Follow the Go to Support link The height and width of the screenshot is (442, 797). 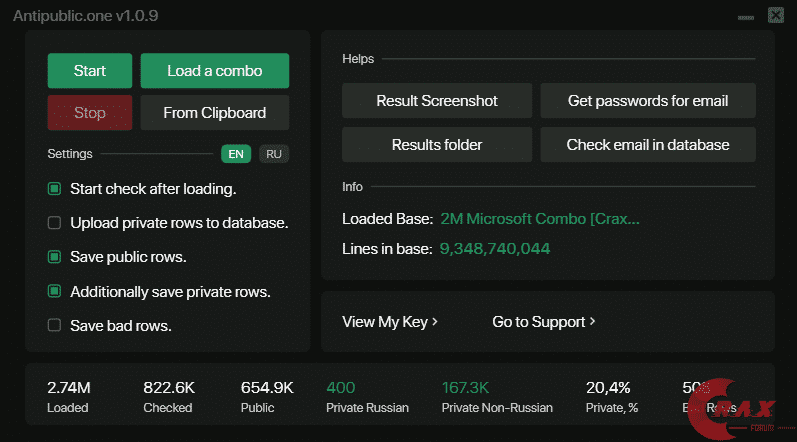coord(544,322)
